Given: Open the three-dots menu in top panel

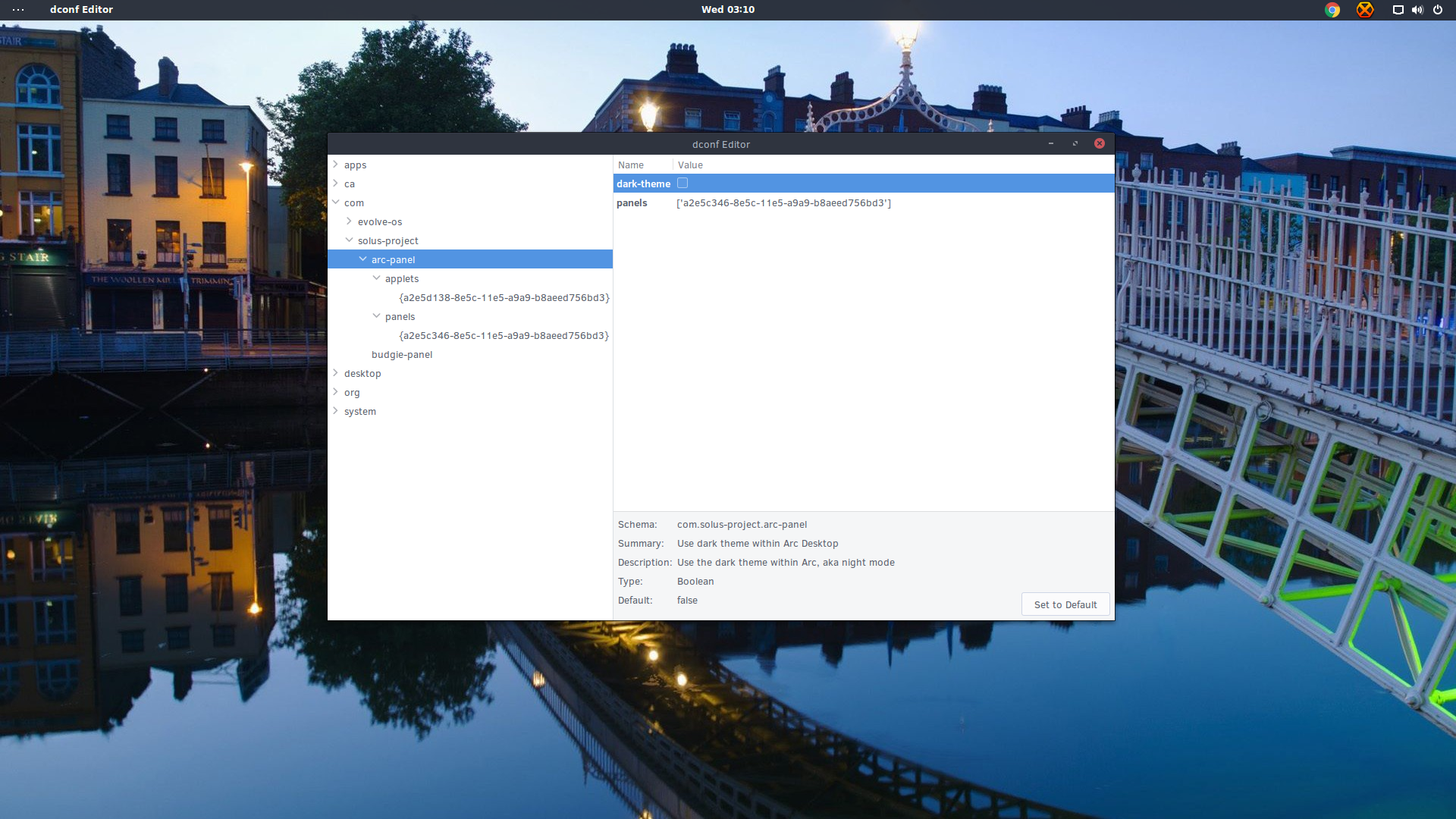Looking at the screenshot, I should [18, 10].
